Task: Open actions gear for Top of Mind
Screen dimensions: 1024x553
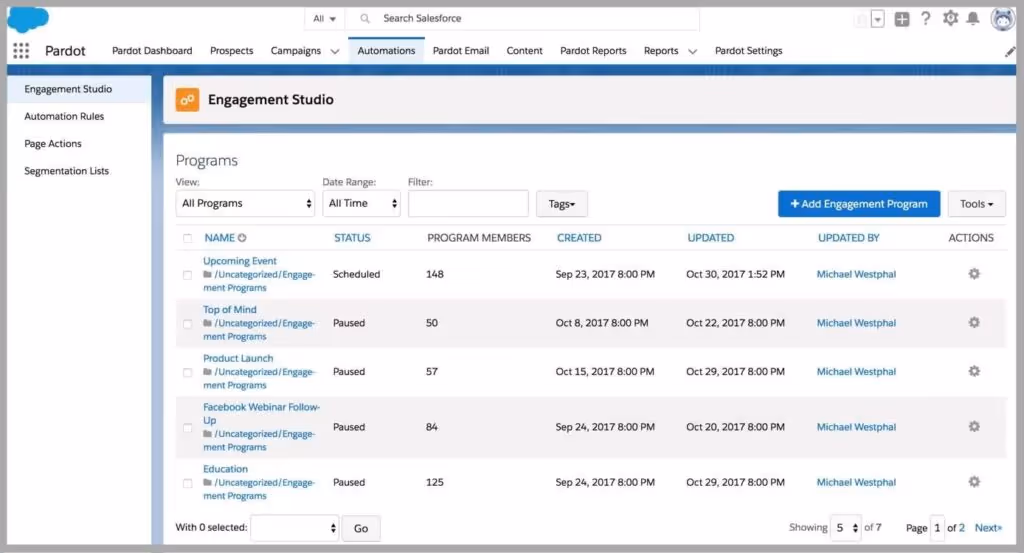Action: coord(974,322)
